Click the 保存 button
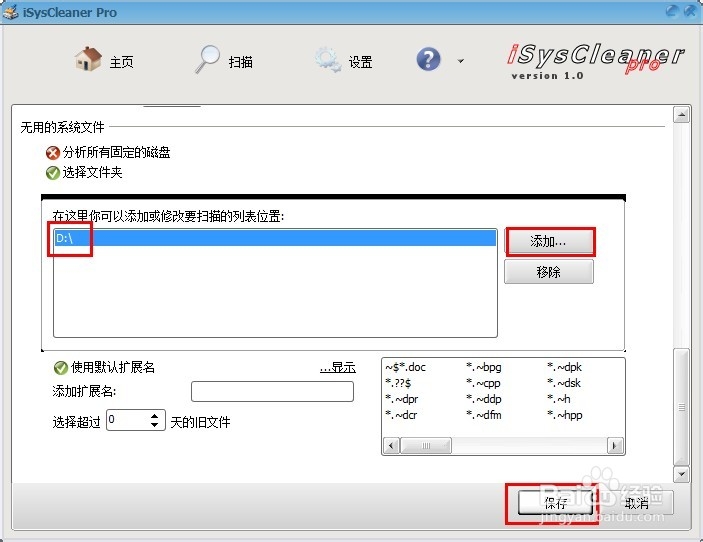This screenshot has height=542, width=703. [555, 503]
